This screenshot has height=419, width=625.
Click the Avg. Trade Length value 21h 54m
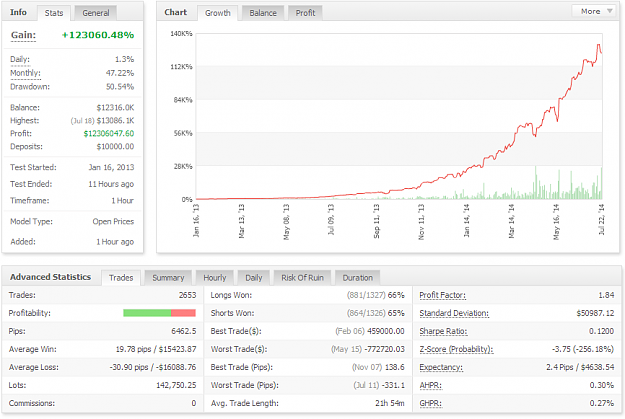390,403
